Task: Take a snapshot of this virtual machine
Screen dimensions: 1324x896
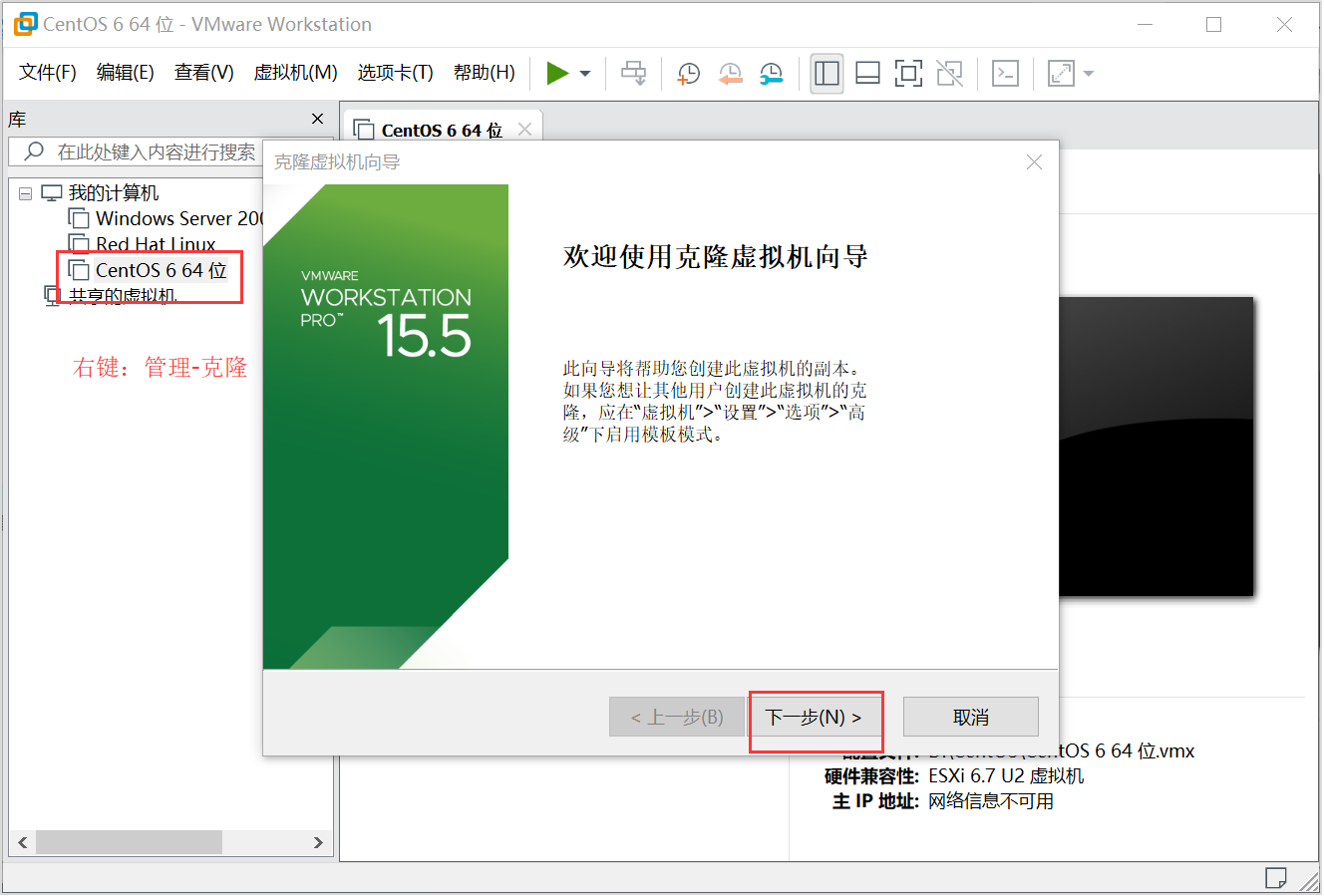Action: coord(689,73)
